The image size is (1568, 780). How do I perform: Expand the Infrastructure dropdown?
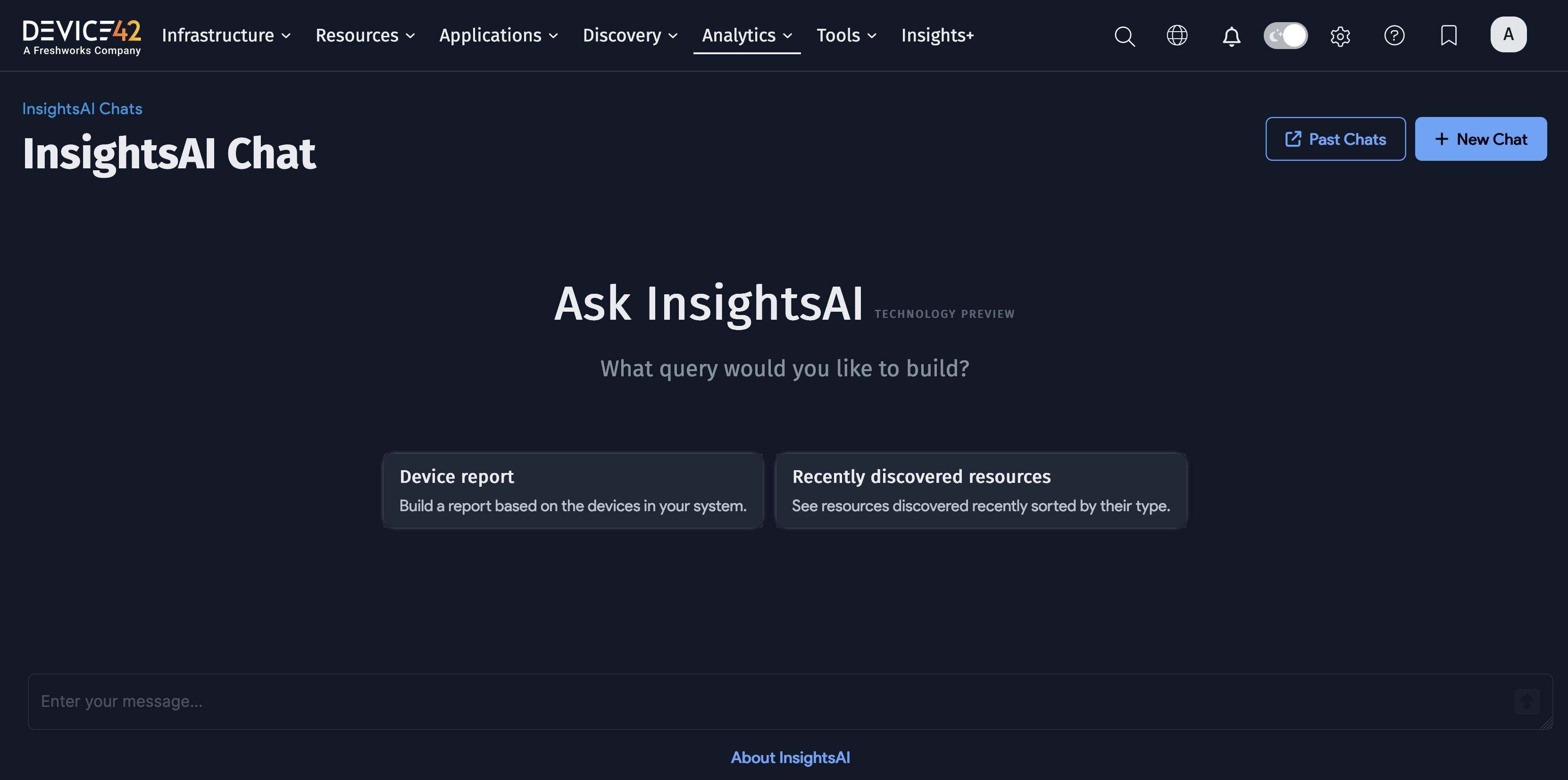(226, 35)
